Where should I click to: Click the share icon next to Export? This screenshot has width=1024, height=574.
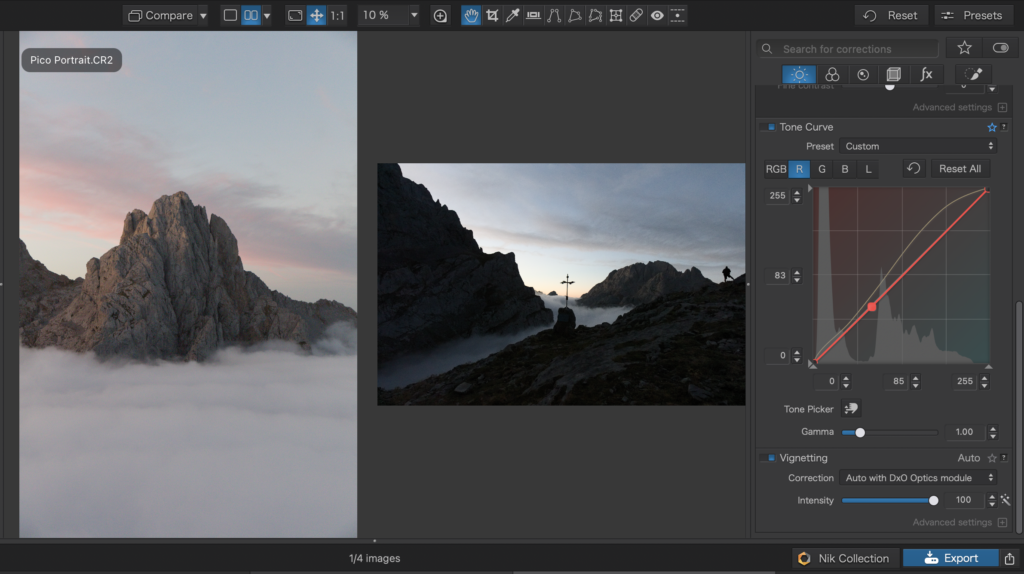[1010, 558]
